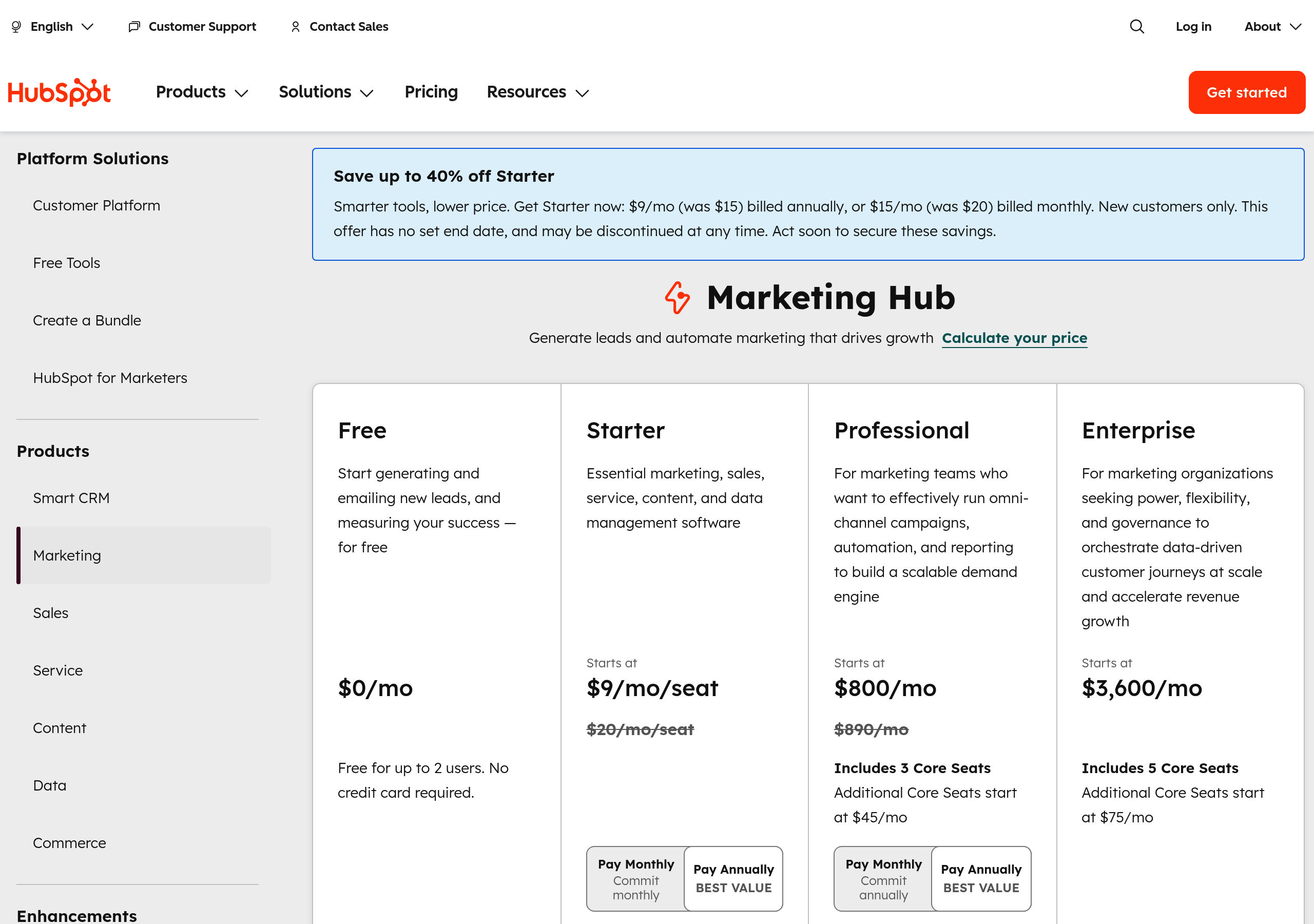Viewport: 1314px width, 924px height.
Task: Open the Calculate your price link
Action: 1014,338
